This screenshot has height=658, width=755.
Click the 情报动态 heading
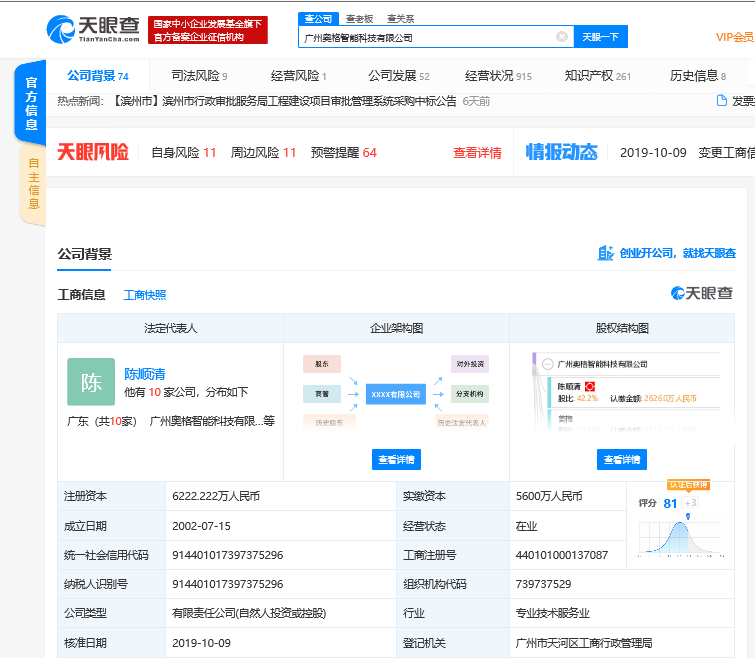point(561,152)
